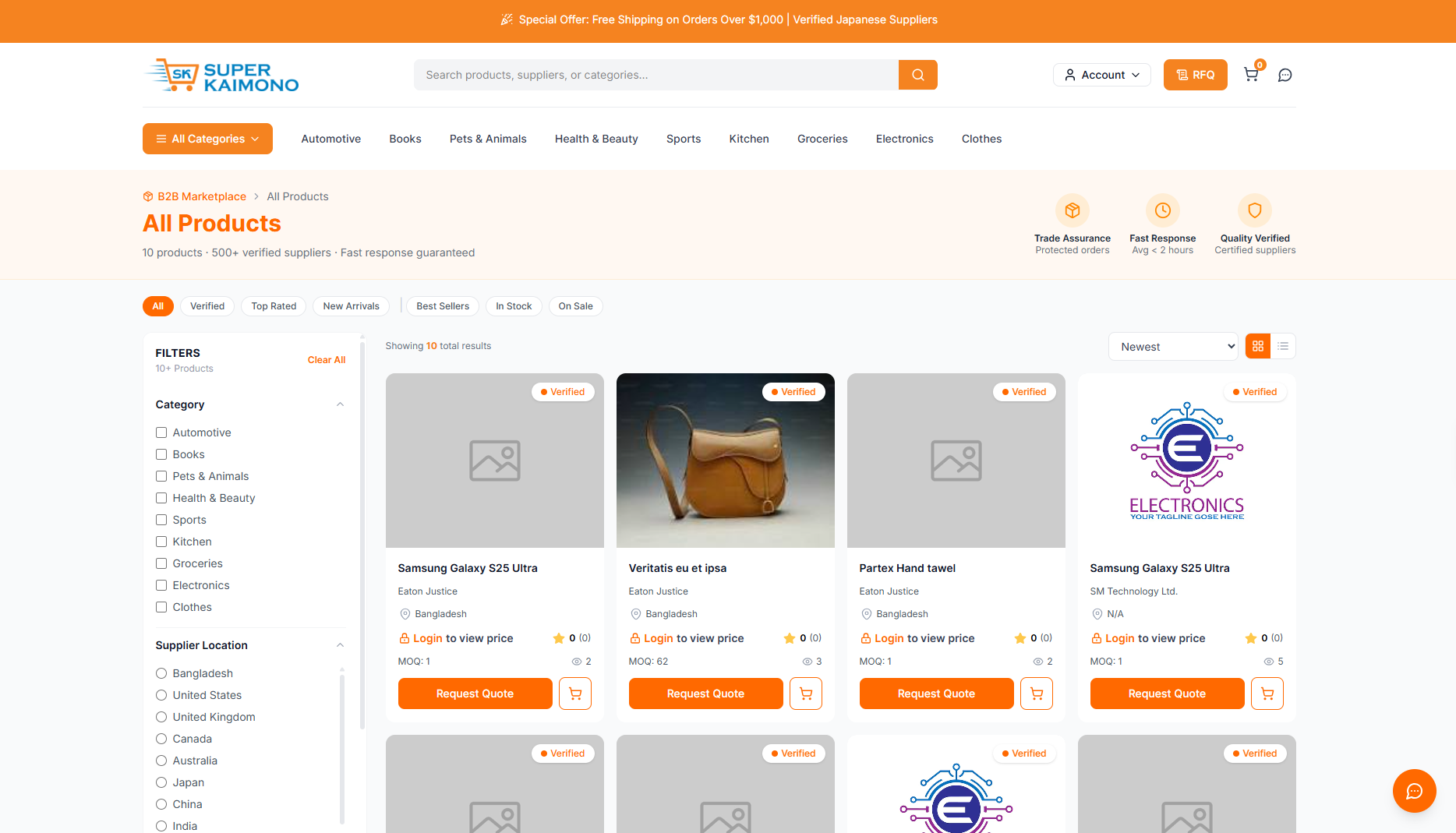The image size is (1456, 833).
Task: Open the Newest sort dropdown
Action: tap(1173, 347)
